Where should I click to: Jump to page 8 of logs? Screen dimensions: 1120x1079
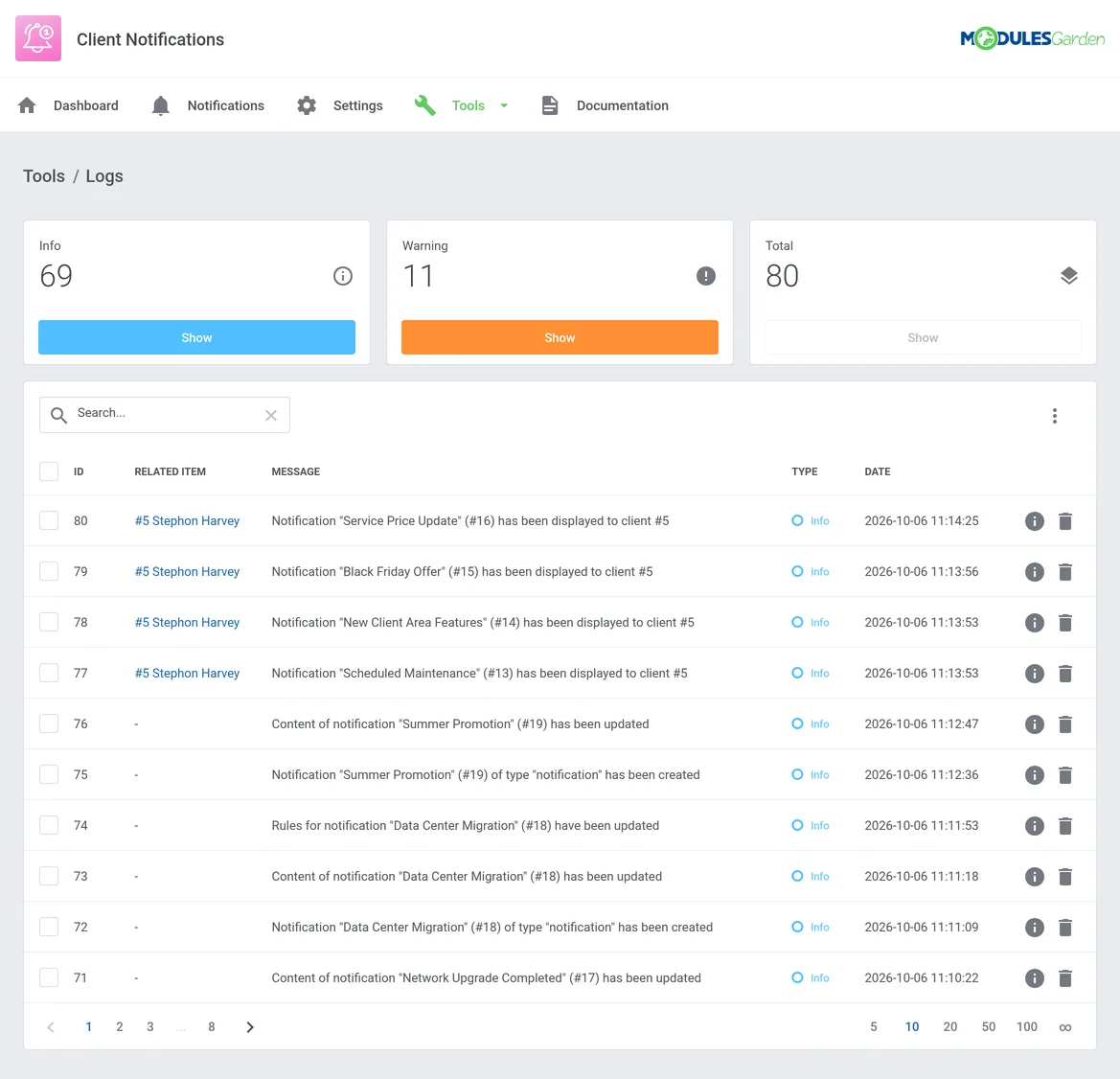[x=212, y=1027]
